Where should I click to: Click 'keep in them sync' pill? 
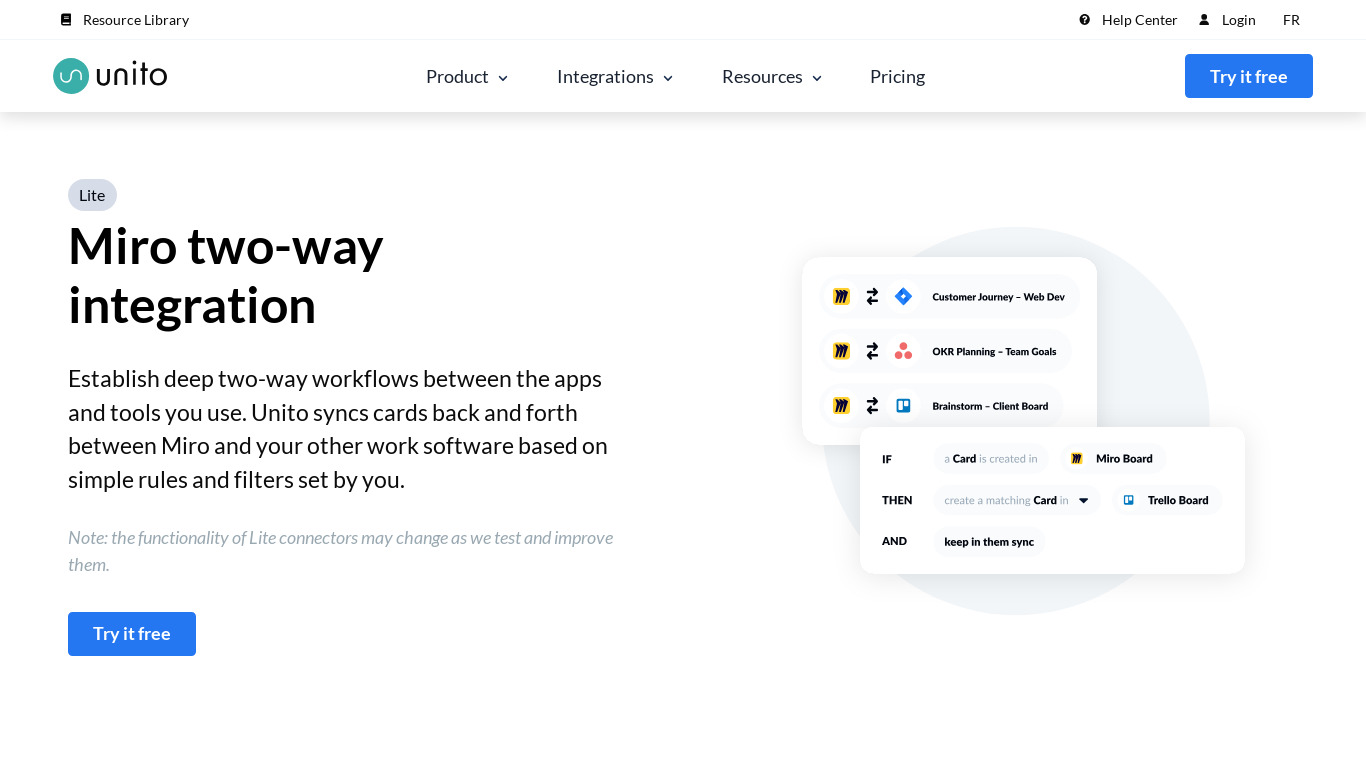[989, 542]
